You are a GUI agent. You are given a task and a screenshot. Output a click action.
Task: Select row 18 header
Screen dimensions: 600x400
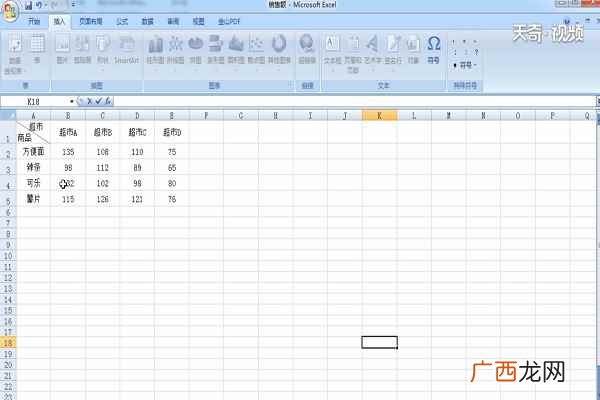click(8, 343)
